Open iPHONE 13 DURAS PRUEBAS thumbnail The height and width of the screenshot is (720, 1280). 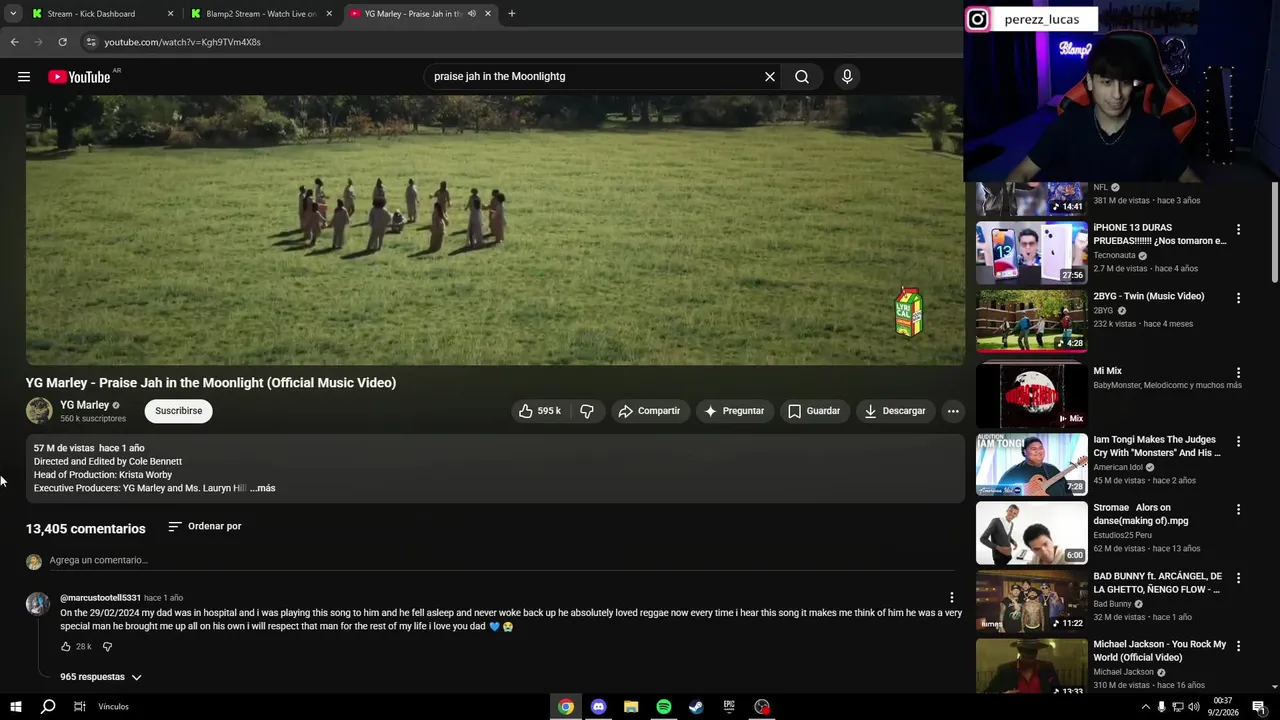[x=1032, y=252]
